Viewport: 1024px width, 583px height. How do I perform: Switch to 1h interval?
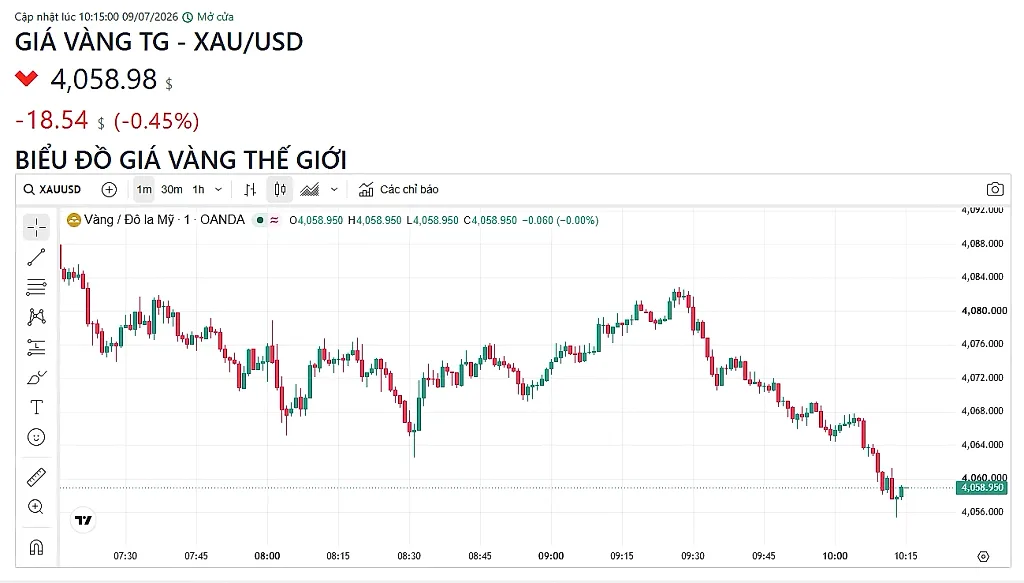click(199, 189)
